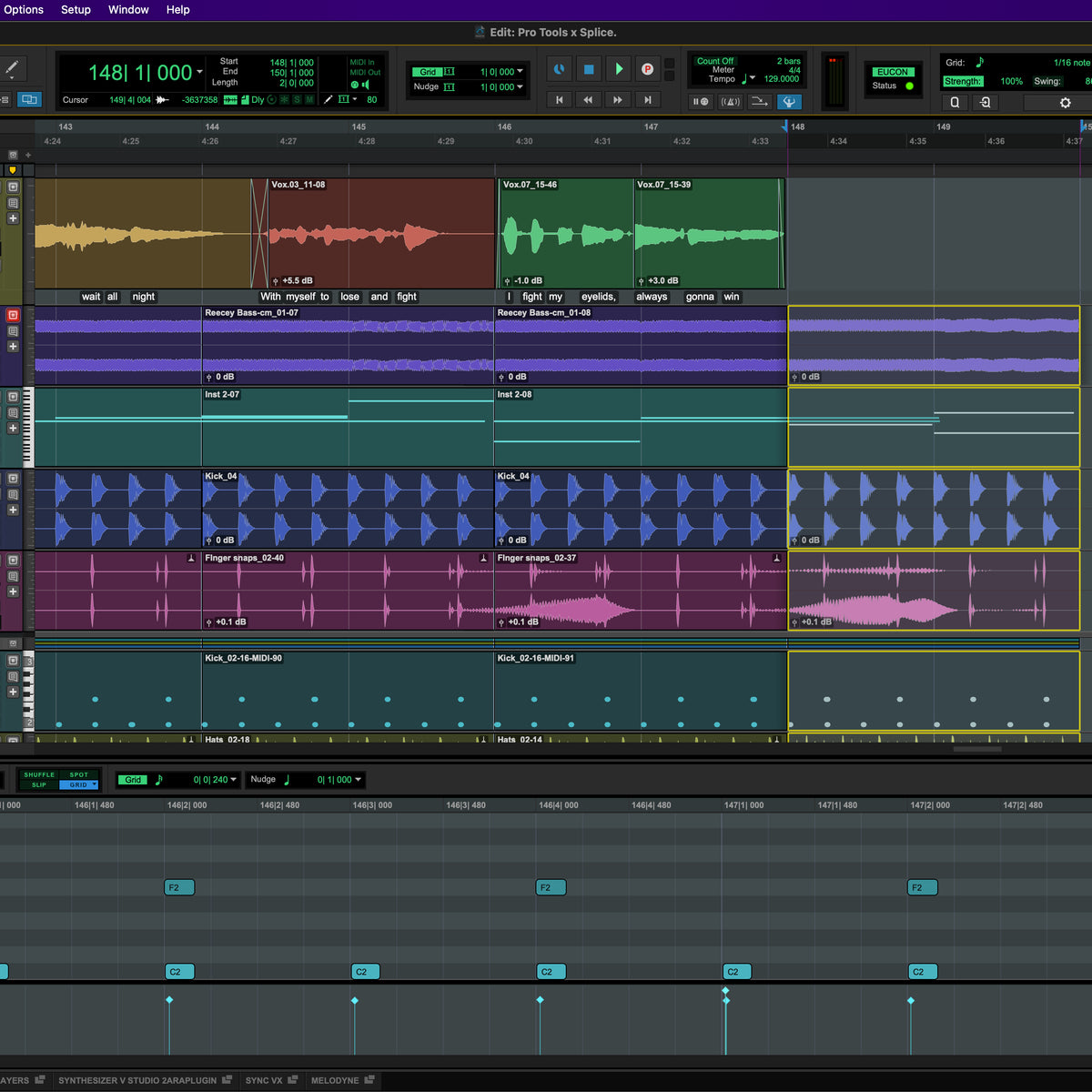Select Spot edit mode
Viewport: 1092px width, 1092px height.
pos(79,775)
